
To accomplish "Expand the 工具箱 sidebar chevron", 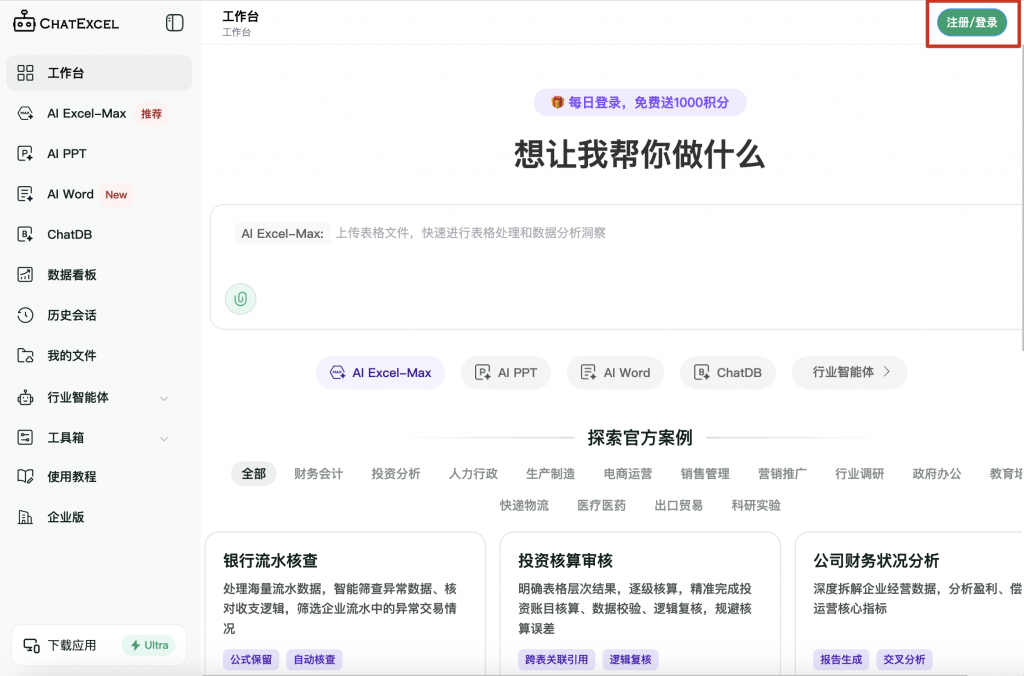I will [164, 439].
